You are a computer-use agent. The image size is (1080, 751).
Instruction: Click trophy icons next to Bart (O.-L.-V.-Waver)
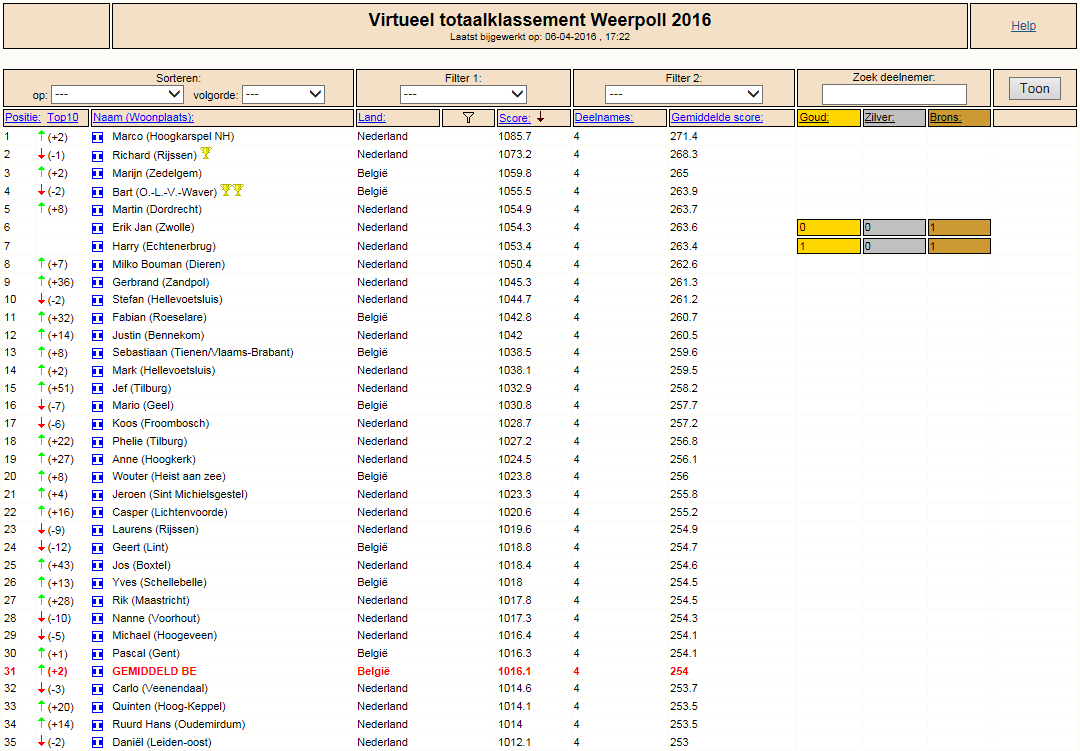click(x=232, y=190)
